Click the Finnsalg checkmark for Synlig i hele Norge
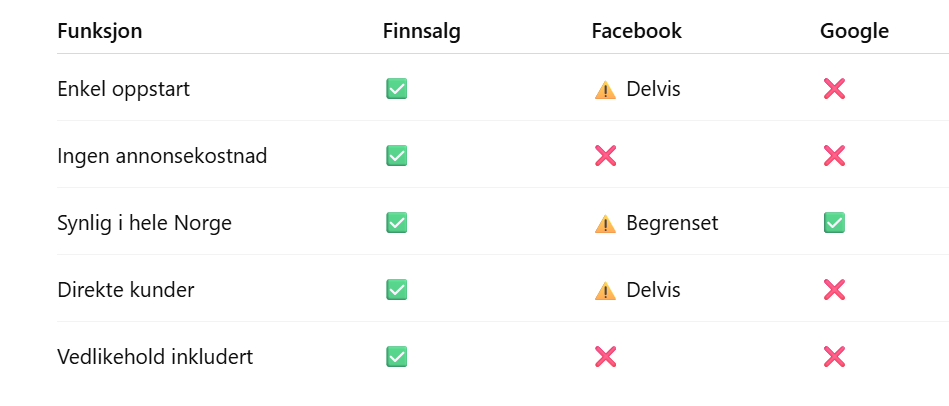Screen dimensions: 949x406 [396, 223]
